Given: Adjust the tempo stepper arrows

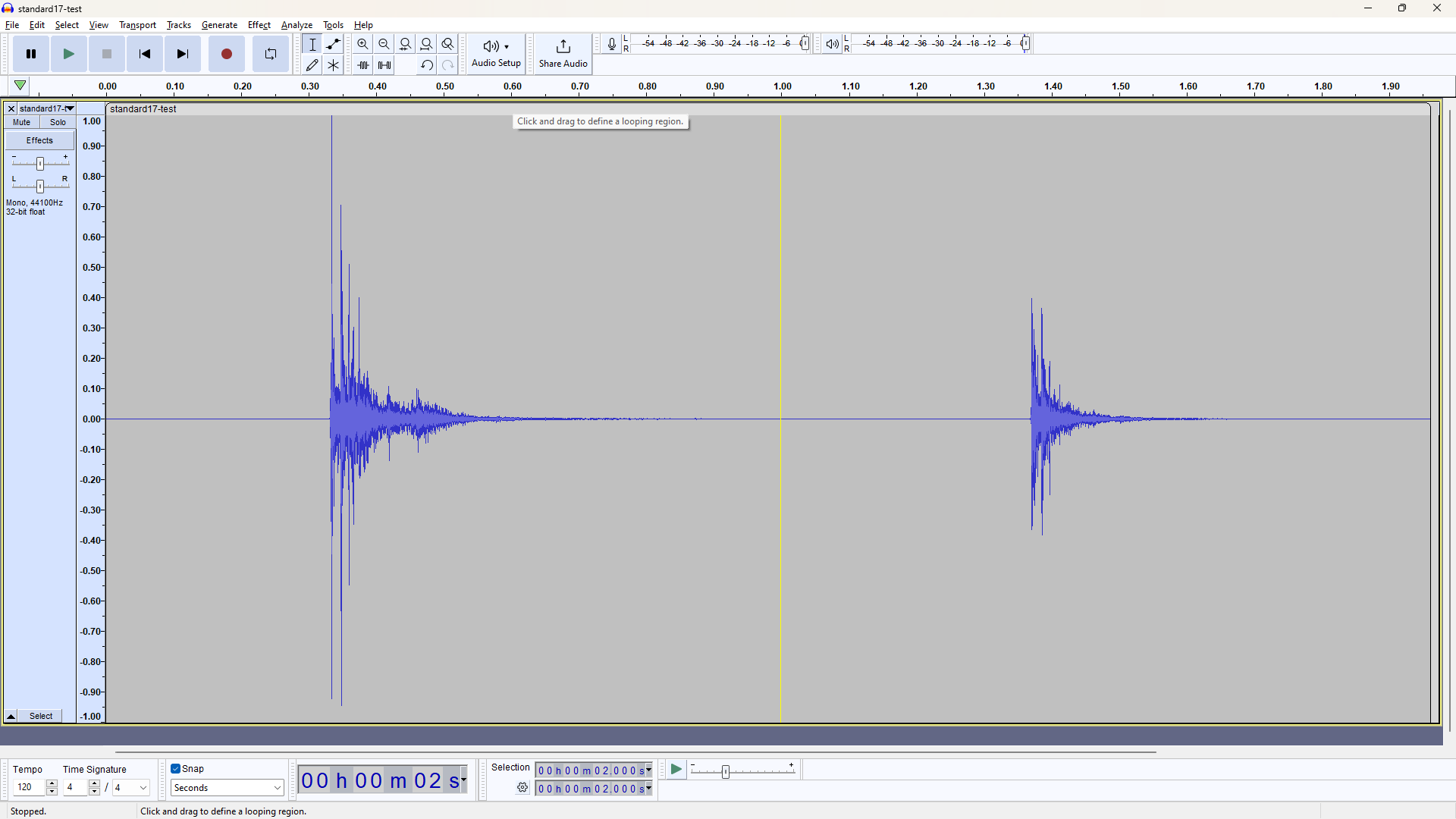Looking at the screenshot, I should (52, 788).
